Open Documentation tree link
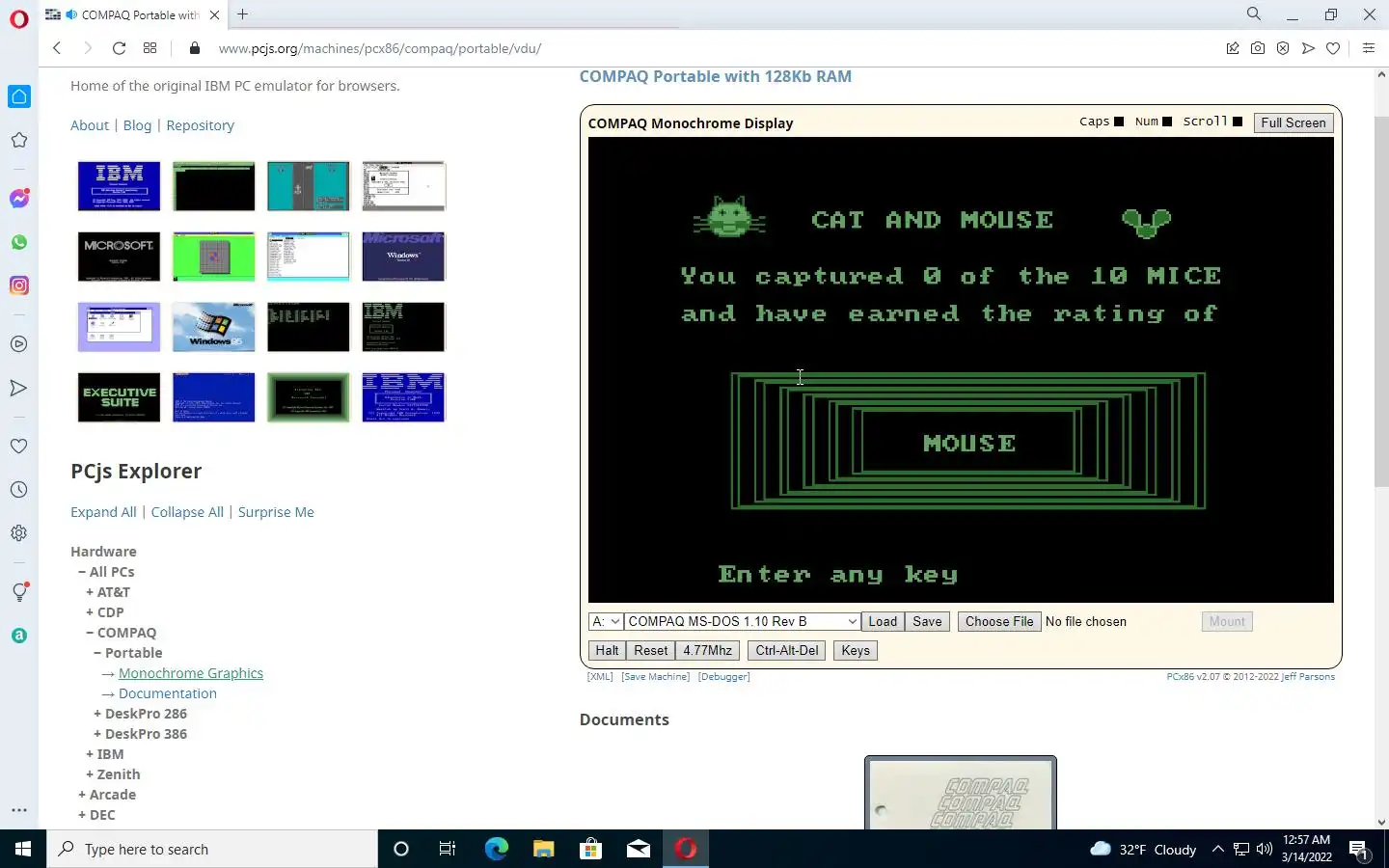The width and height of the screenshot is (1389, 868). coord(168,693)
